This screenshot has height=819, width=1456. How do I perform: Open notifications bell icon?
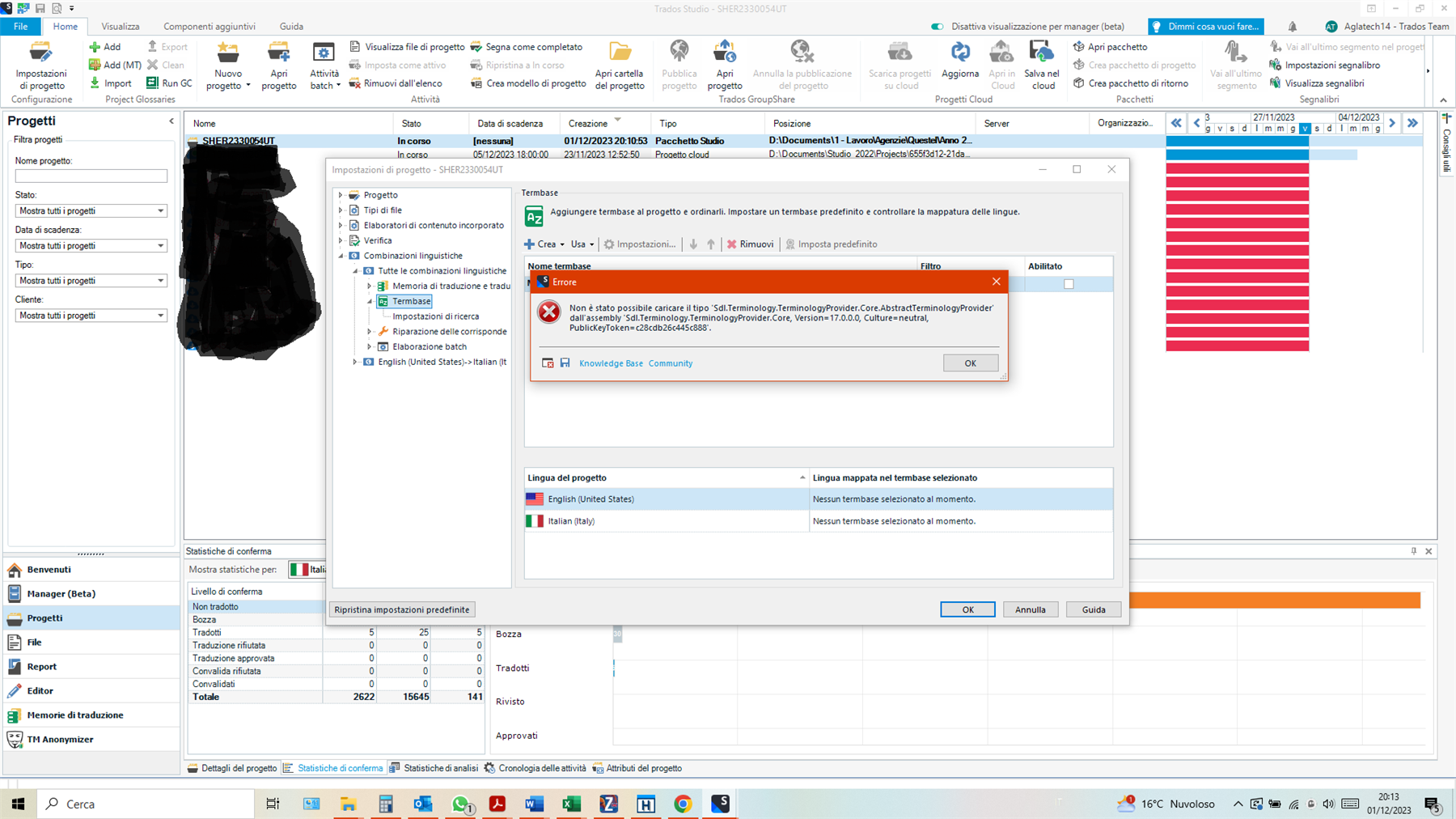coord(1293,27)
